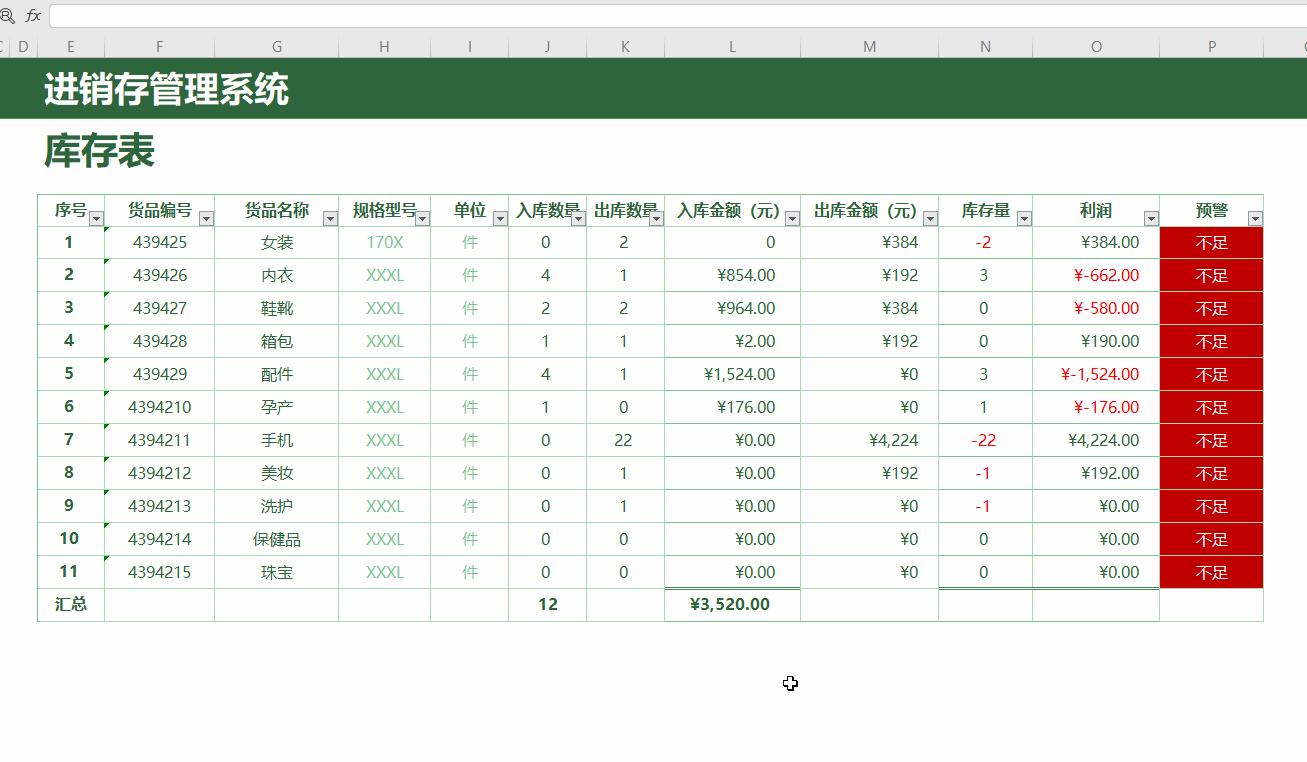Select the cell containing 珠宝
The height and width of the screenshot is (762, 1307).
(x=276, y=572)
